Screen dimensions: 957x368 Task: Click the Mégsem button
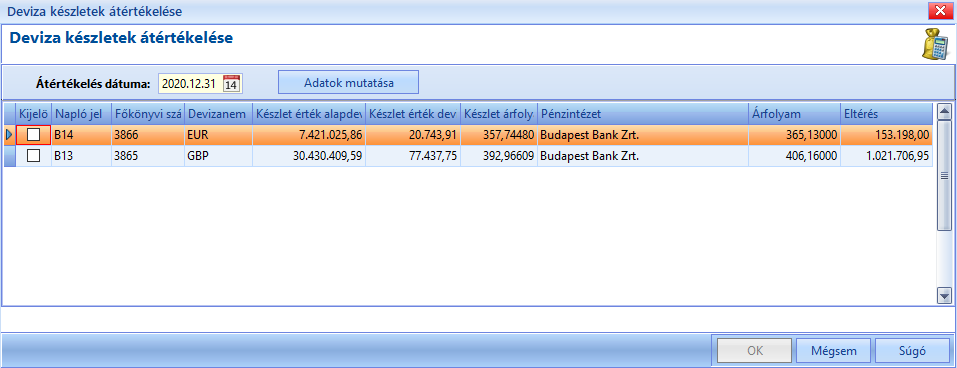tap(833, 351)
